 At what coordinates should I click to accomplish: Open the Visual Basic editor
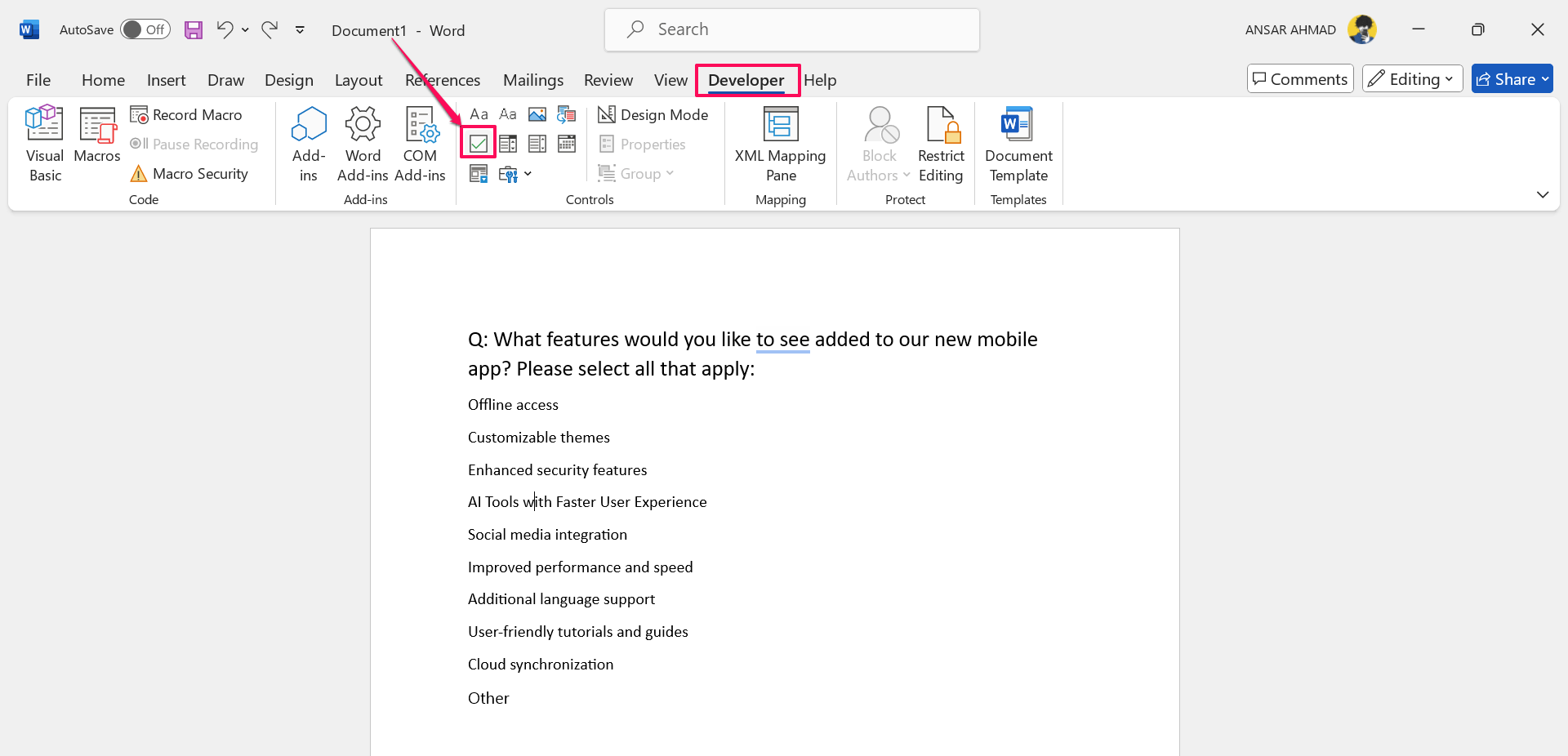point(44,144)
